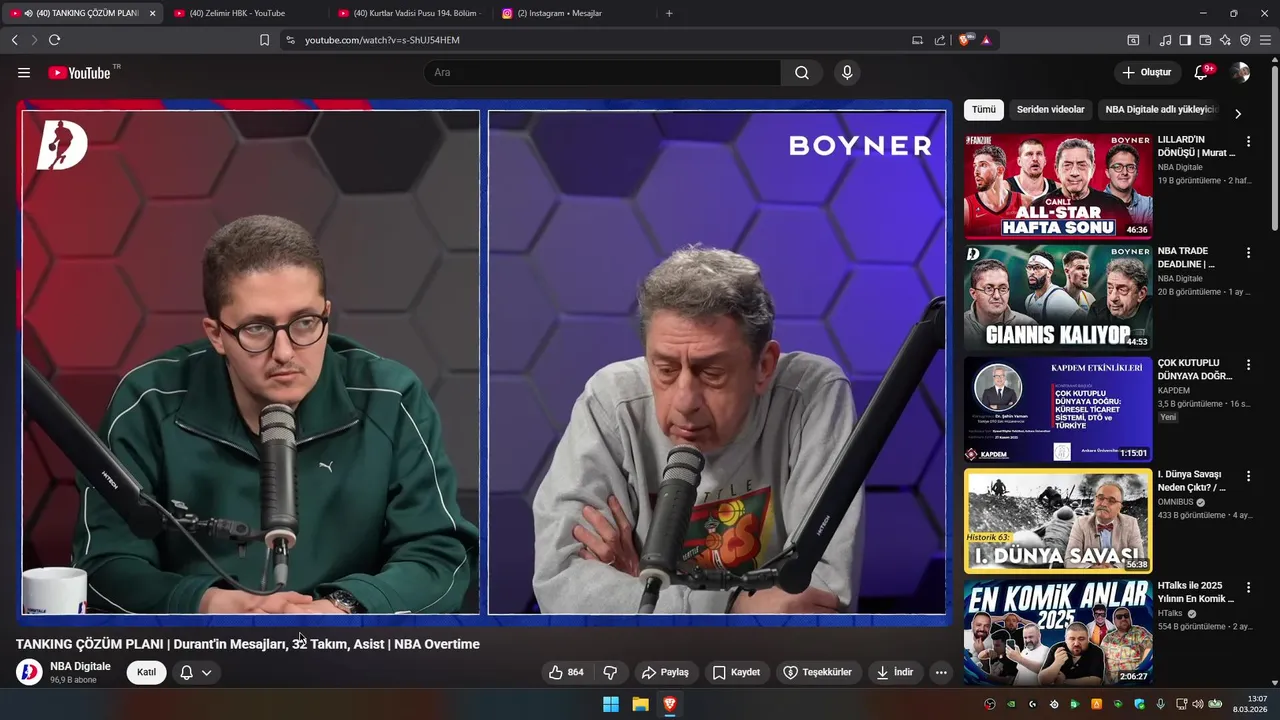Viewport: 1280px width, 720px height.
Task: Go back to the previous page
Action: pyautogui.click(x=14, y=40)
